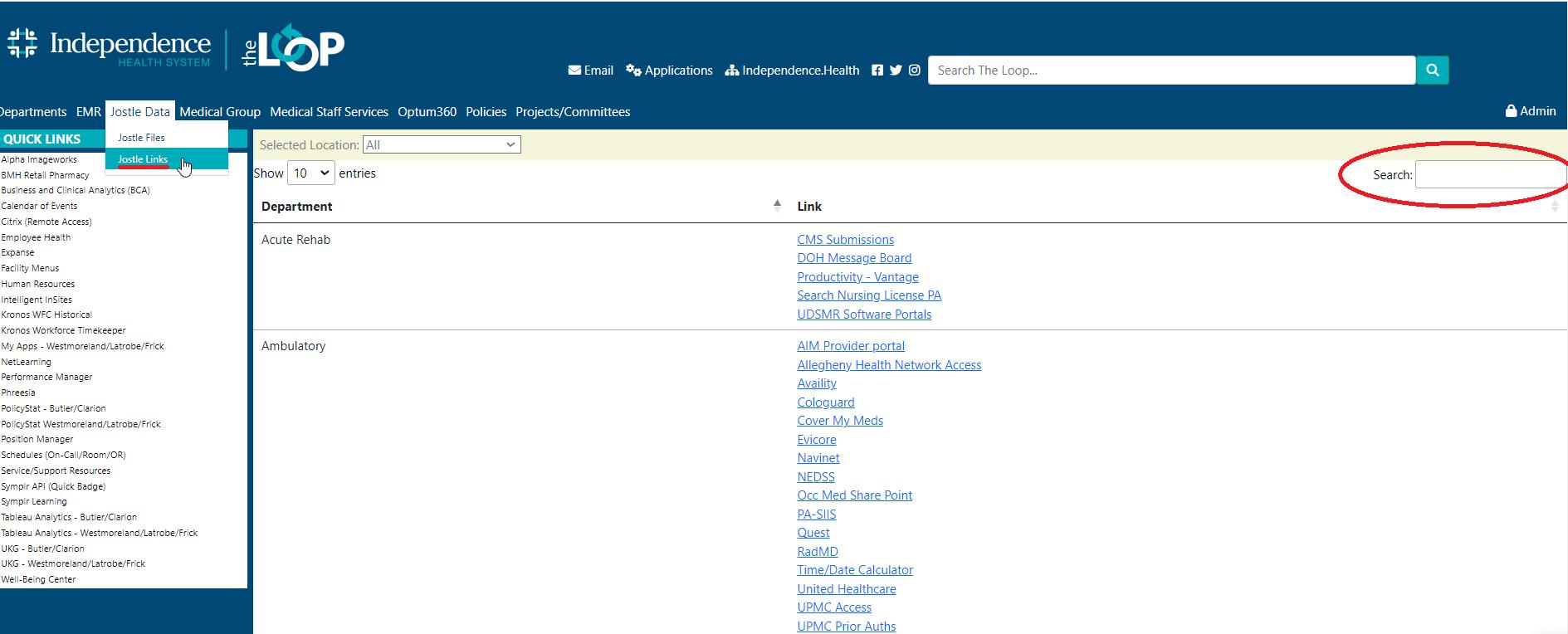Open NetLearning quick link
Screen dimensions: 1568x634
pos(26,362)
